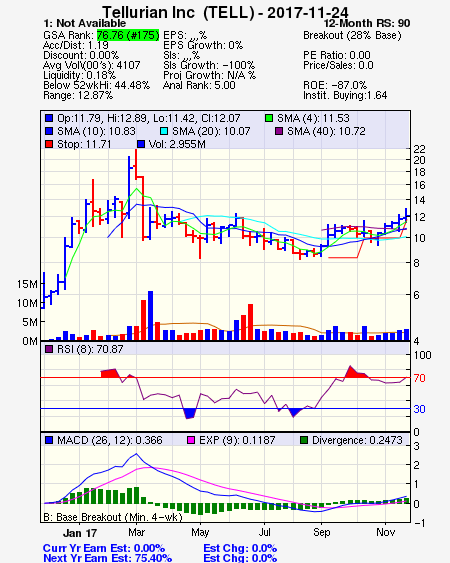Image resolution: width=450 pixels, height=563 pixels.
Task: Click the purple SMA (40) legend swatch
Action: pyautogui.click(x=279, y=131)
